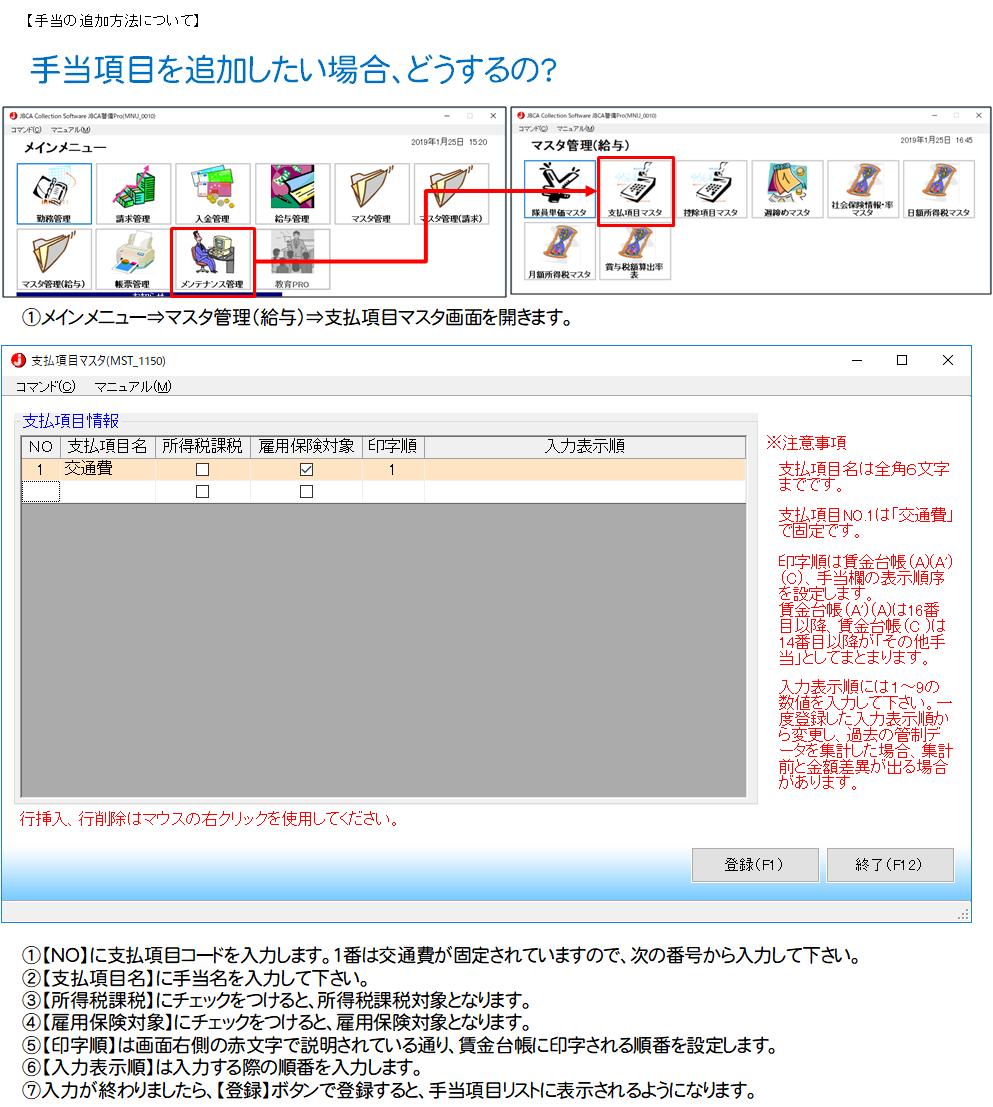Open コマンド menu in the 支払項目マスタ window
Viewport: 993px width, 1107px height.
click(x=44, y=386)
